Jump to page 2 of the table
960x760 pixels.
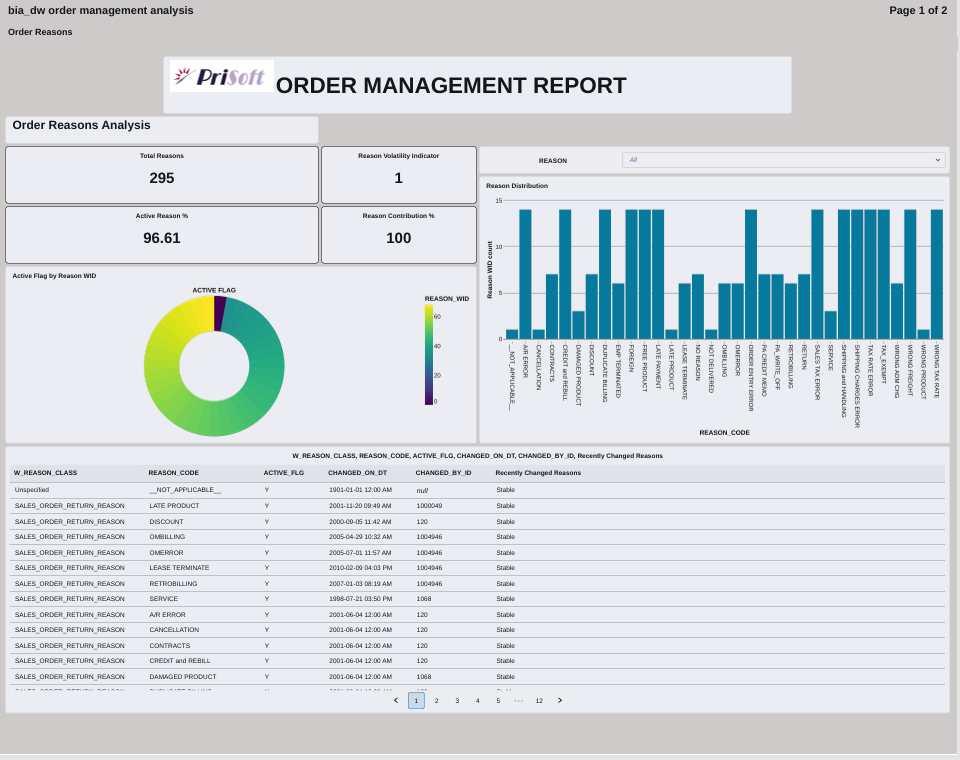click(x=437, y=700)
